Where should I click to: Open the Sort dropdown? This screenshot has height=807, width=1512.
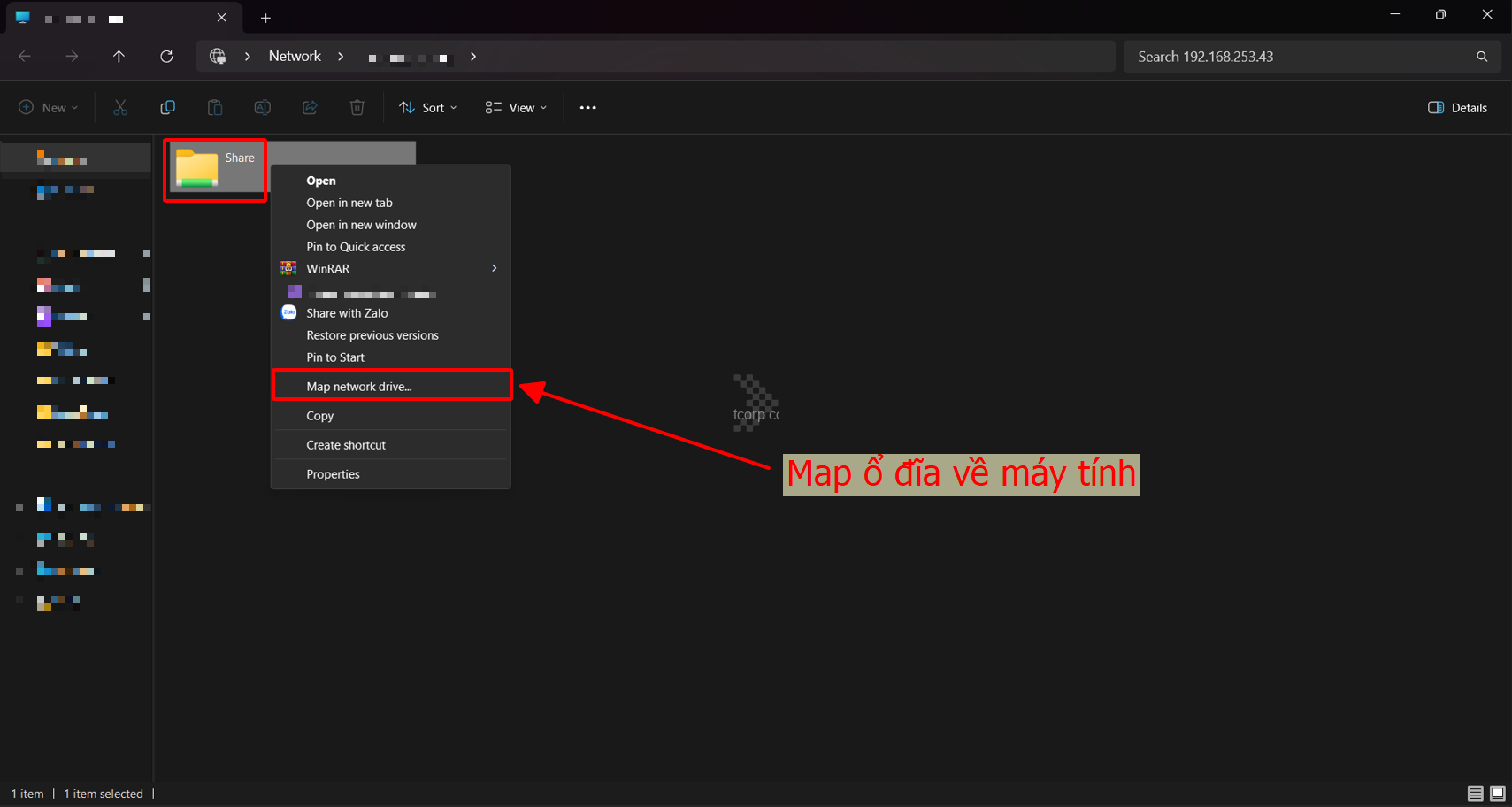pyautogui.click(x=428, y=108)
